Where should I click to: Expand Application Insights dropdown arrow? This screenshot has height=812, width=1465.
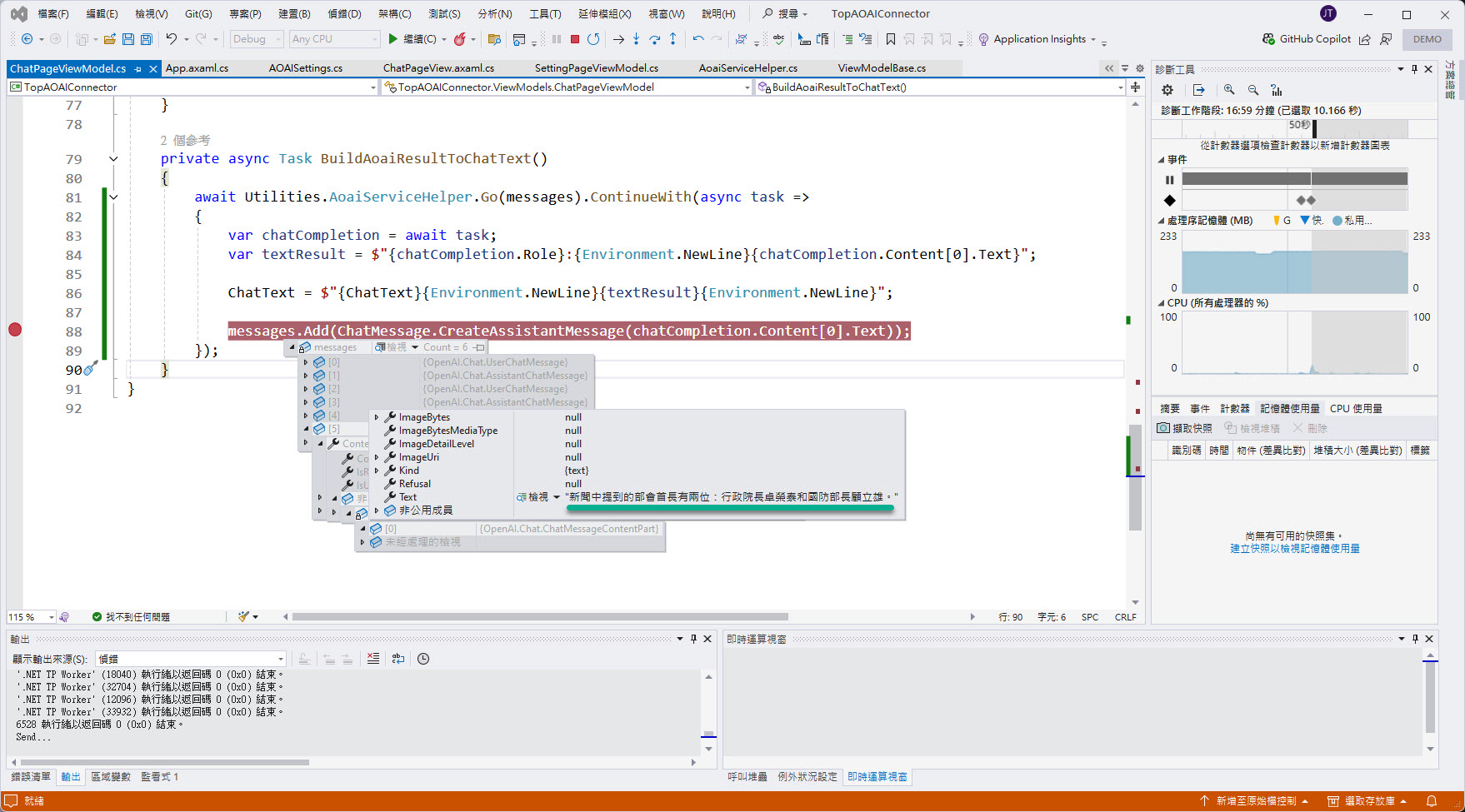click(1093, 39)
